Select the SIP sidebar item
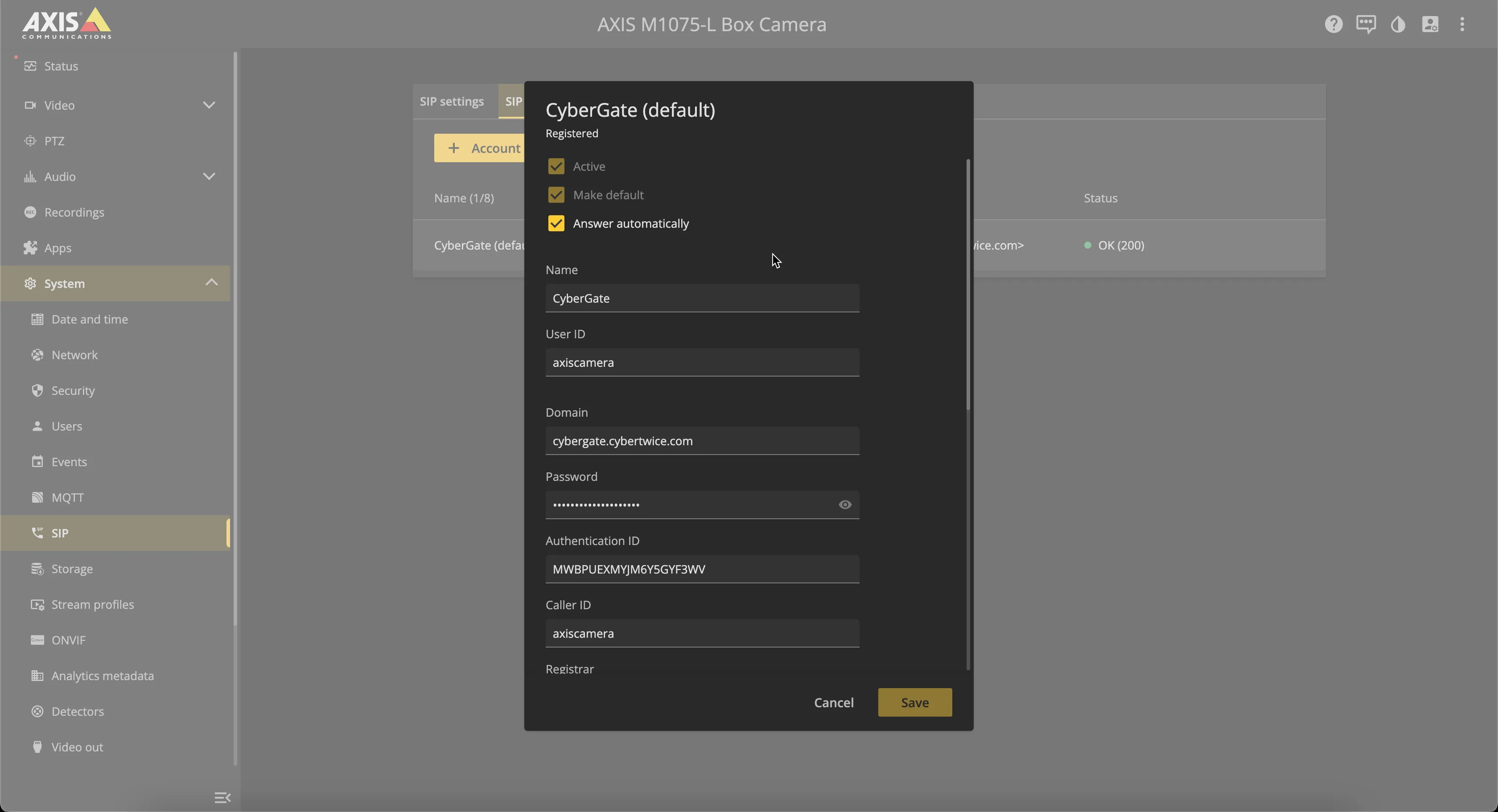 pos(115,533)
